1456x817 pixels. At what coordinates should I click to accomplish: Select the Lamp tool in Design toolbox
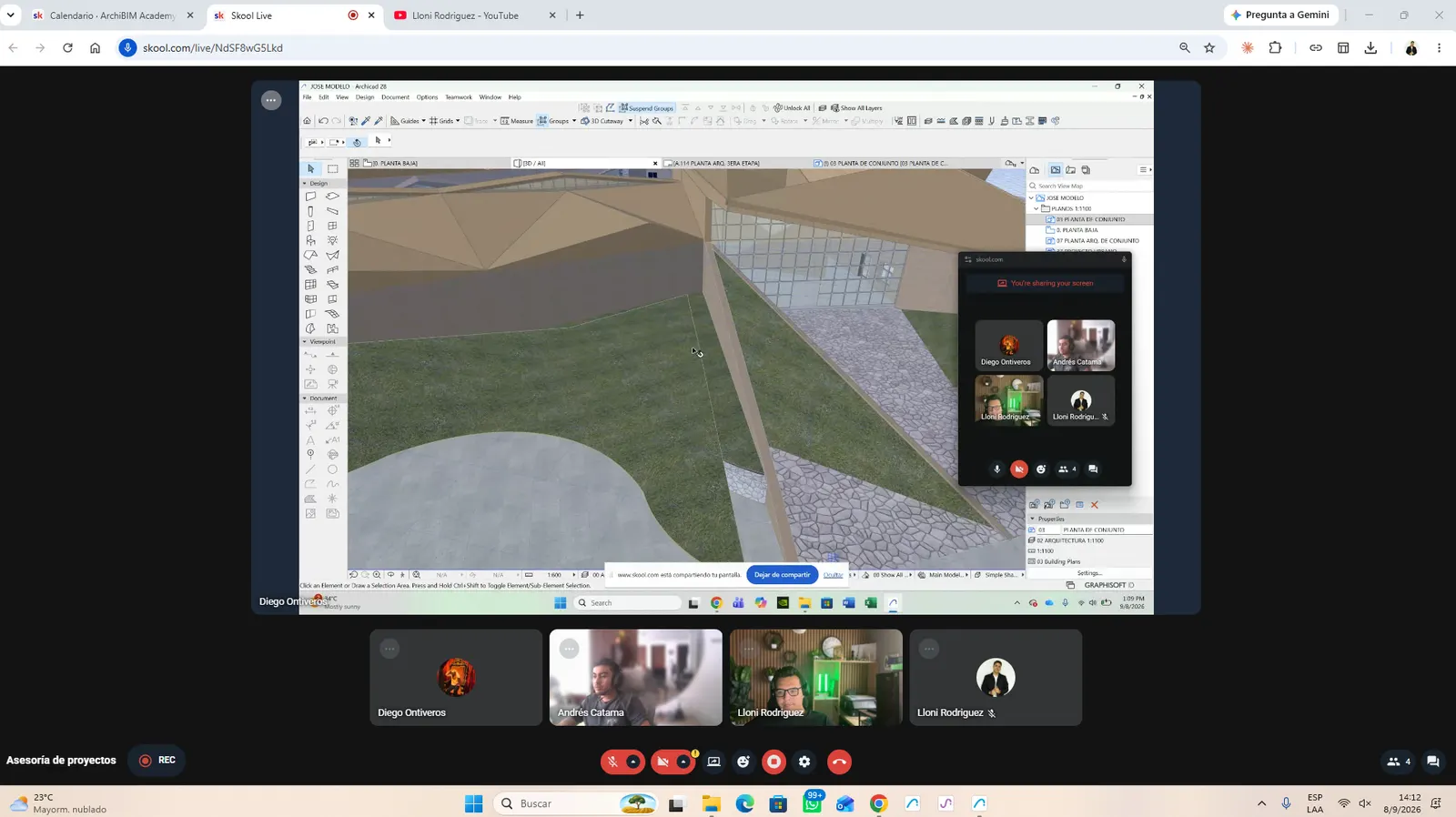[333, 240]
